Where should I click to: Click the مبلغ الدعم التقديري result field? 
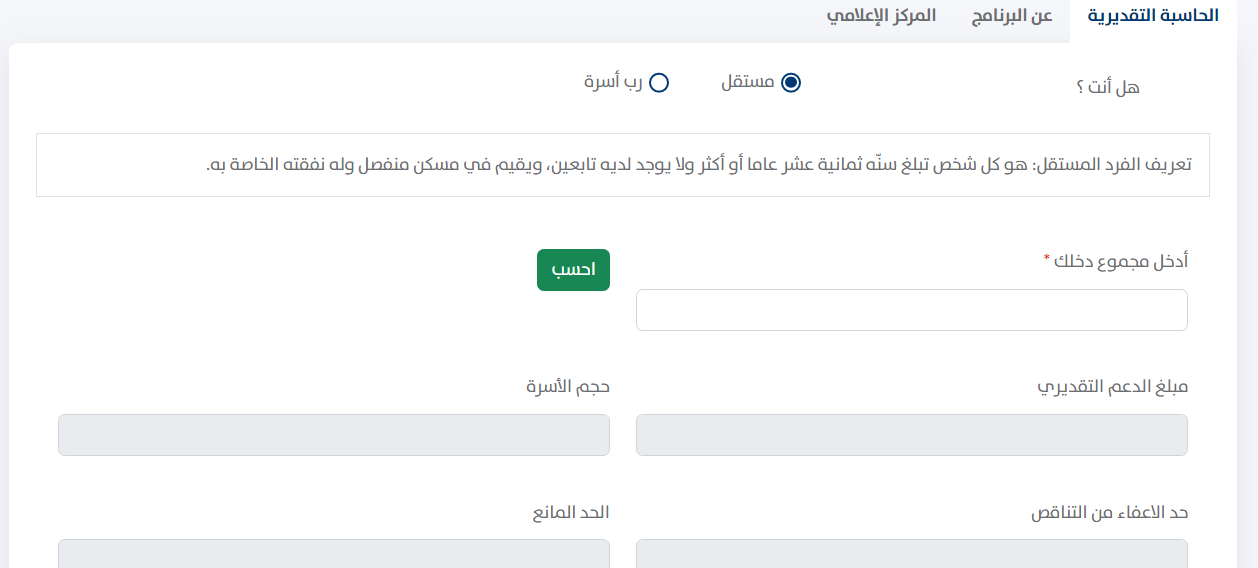point(912,435)
